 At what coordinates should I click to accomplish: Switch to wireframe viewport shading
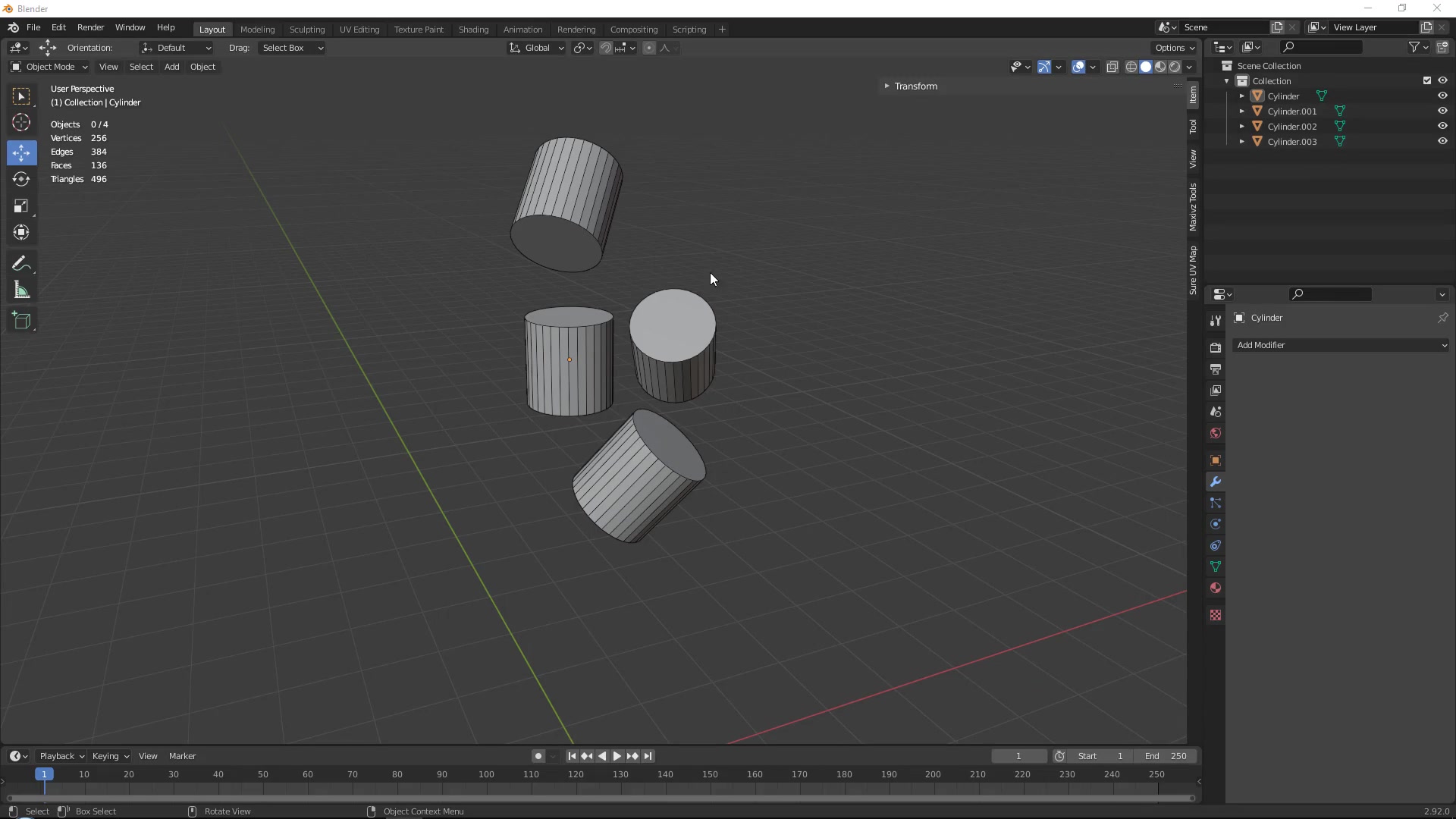tap(1131, 67)
